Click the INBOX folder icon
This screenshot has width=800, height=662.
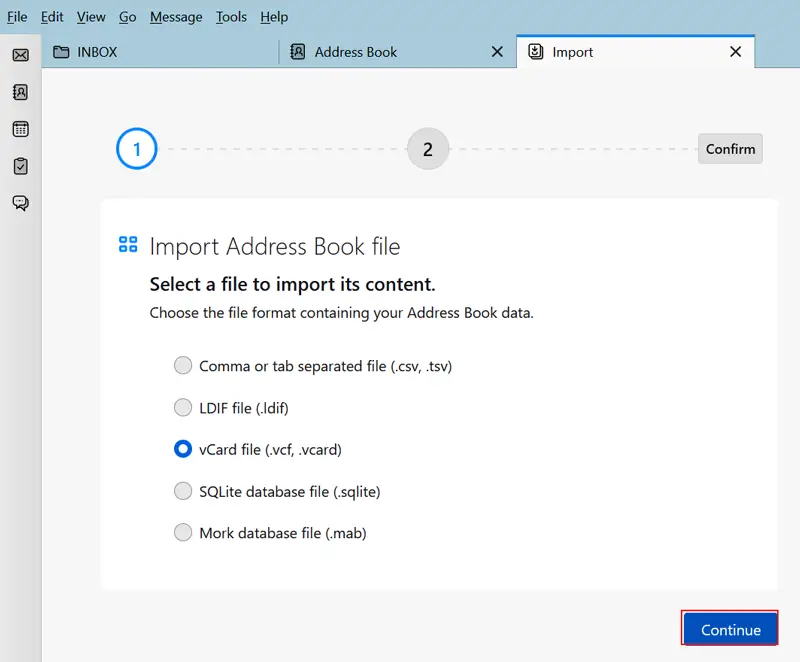61,52
